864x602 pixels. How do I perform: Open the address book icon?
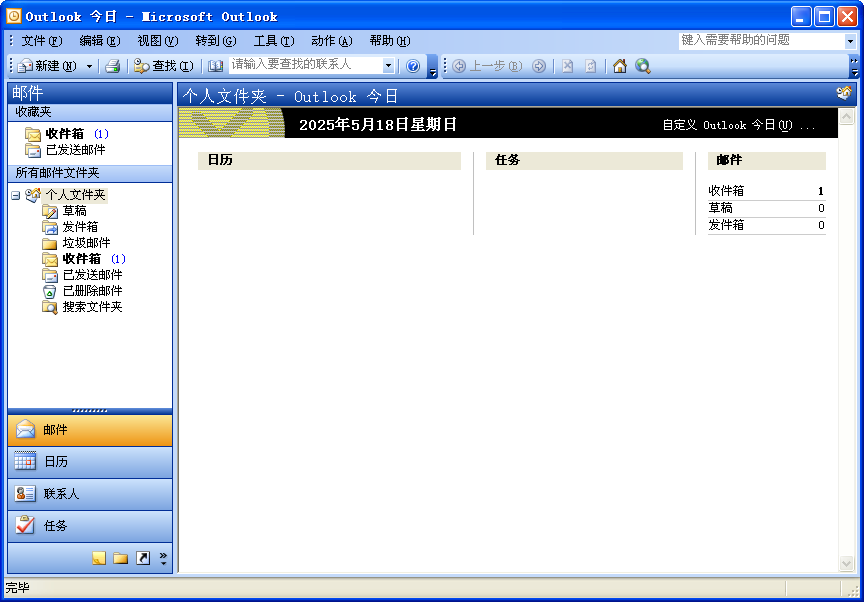(215, 66)
